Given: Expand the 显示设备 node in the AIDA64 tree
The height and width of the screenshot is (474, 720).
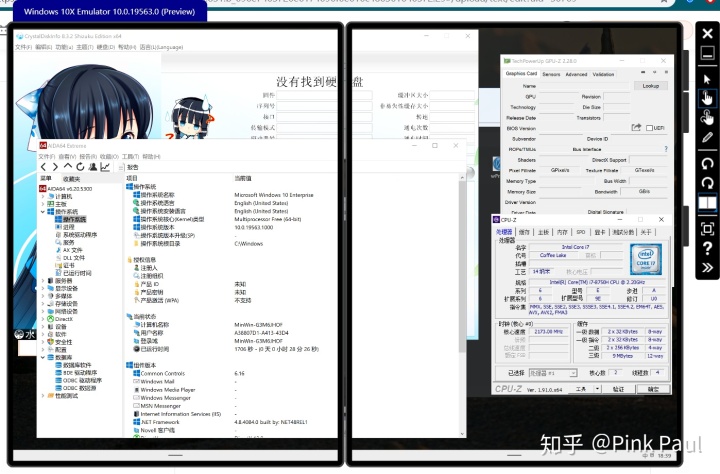Looking at the screenshot, I should (43, 288).
